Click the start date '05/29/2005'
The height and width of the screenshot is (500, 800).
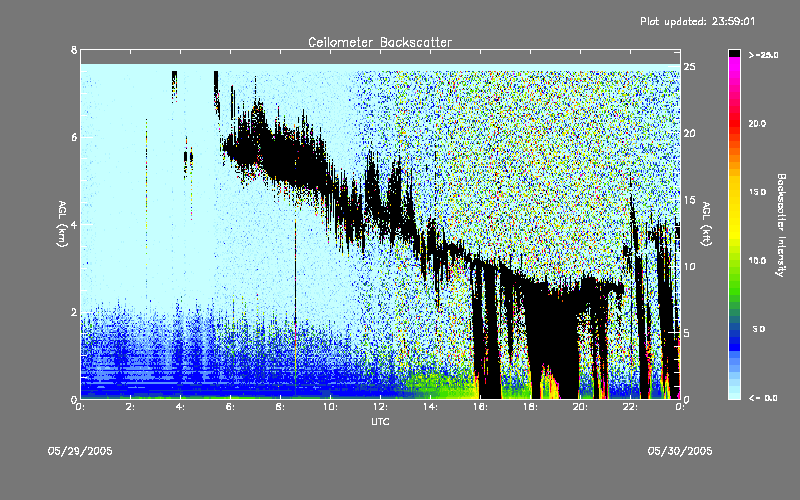coord(80,451)
